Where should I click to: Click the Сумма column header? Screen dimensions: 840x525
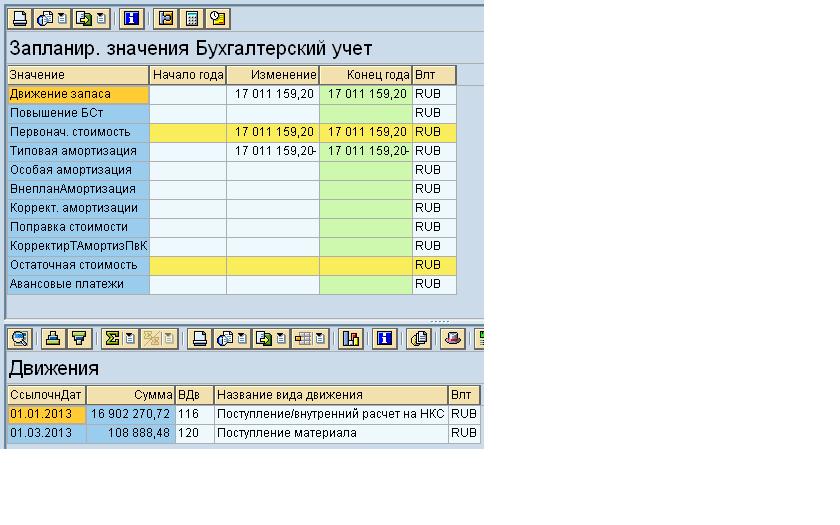(x=130, y=395)
